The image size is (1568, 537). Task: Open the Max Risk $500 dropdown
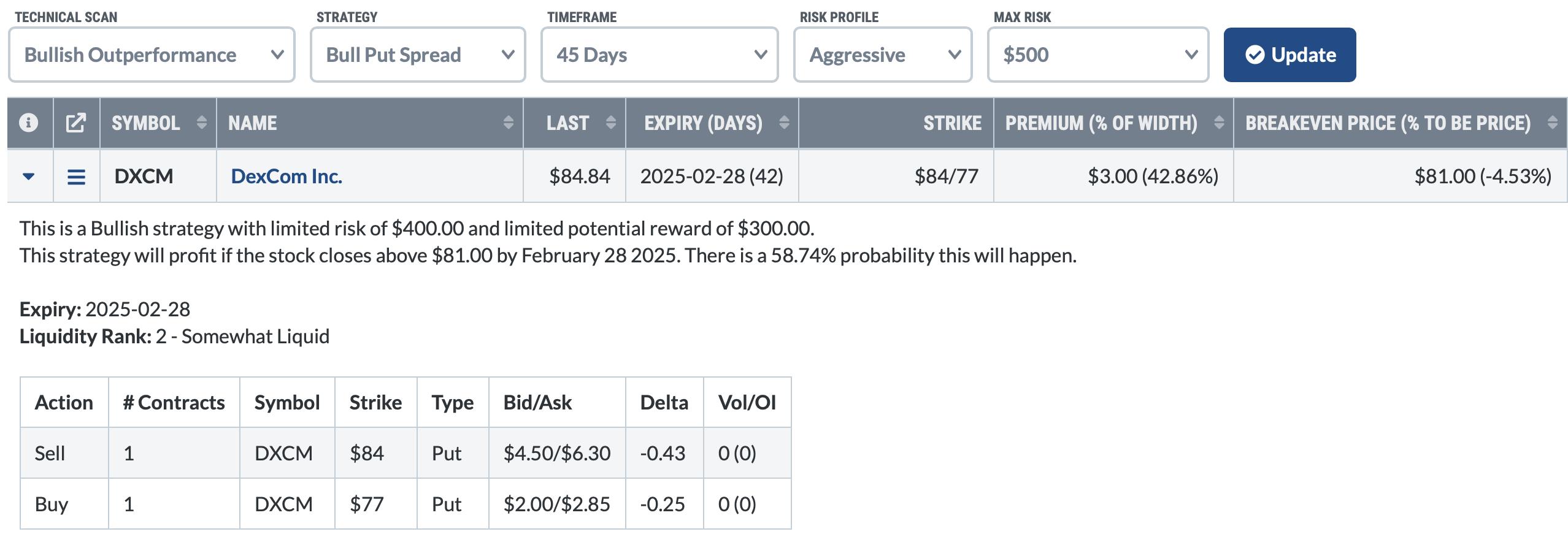pos(1098,55)
